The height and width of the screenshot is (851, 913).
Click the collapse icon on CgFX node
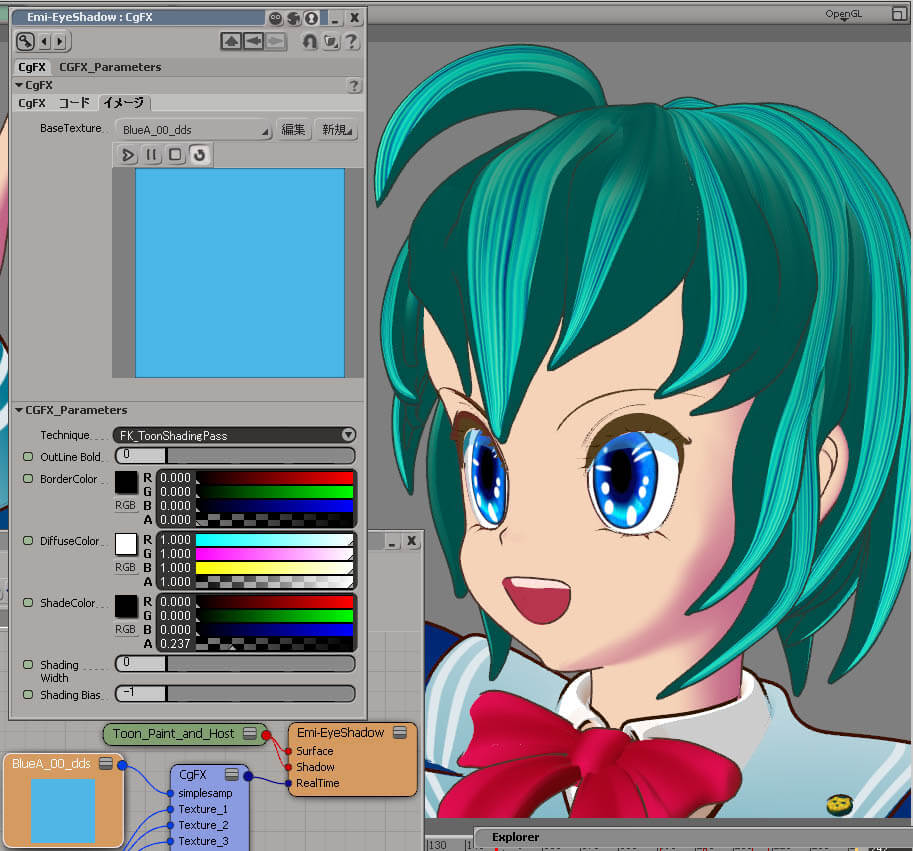tap(231, 774)
